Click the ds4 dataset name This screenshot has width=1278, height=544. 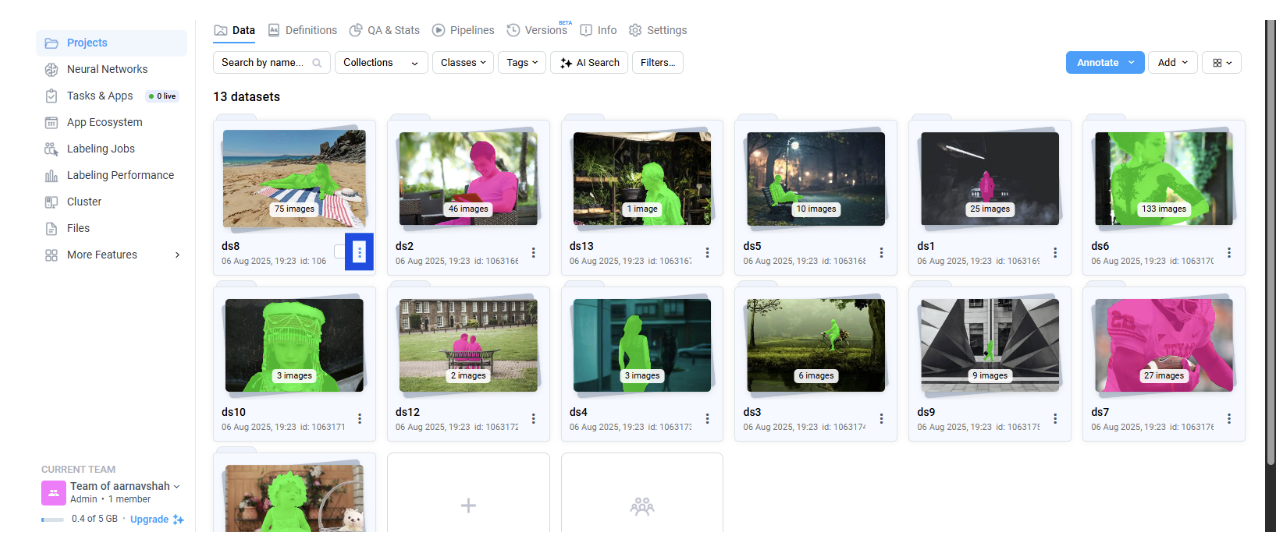tap(578, 412)
